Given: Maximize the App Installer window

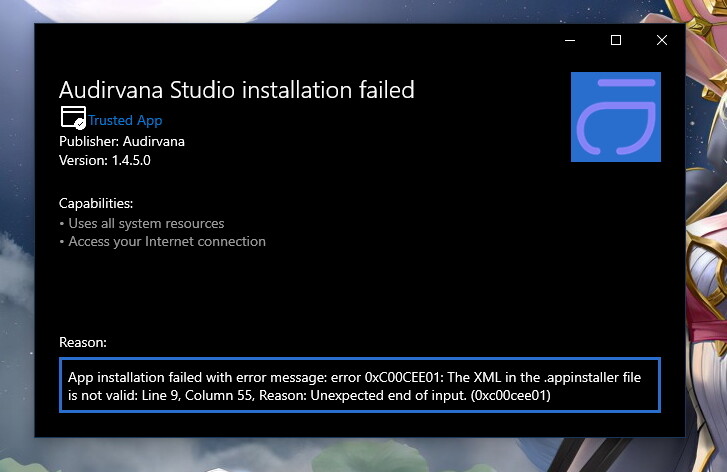Looking at the screenshot, I should pos(616,40).
